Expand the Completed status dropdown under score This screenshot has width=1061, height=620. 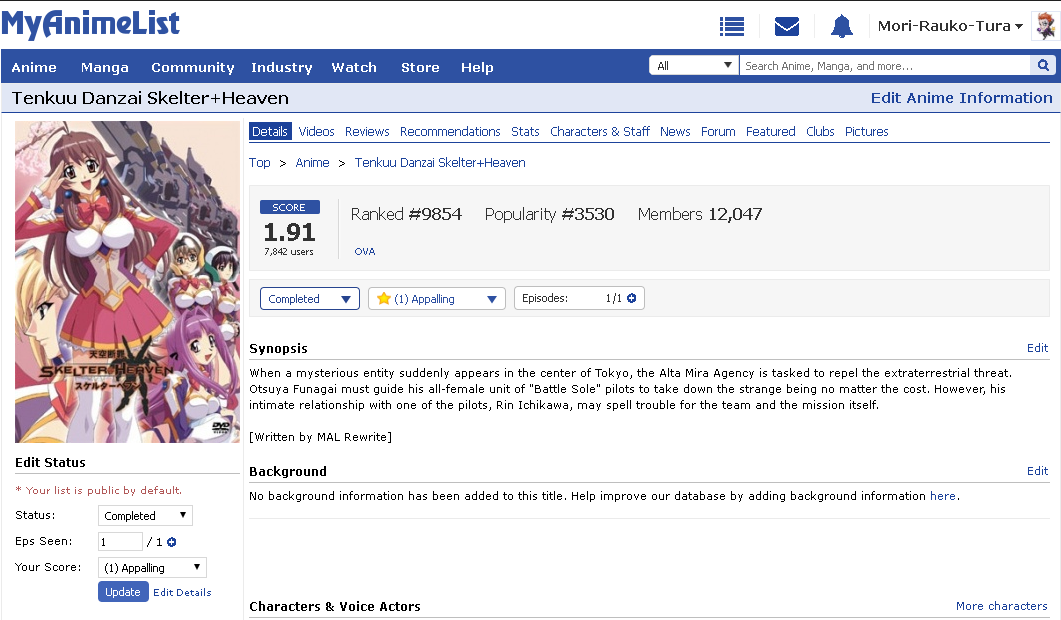point(309,299)
